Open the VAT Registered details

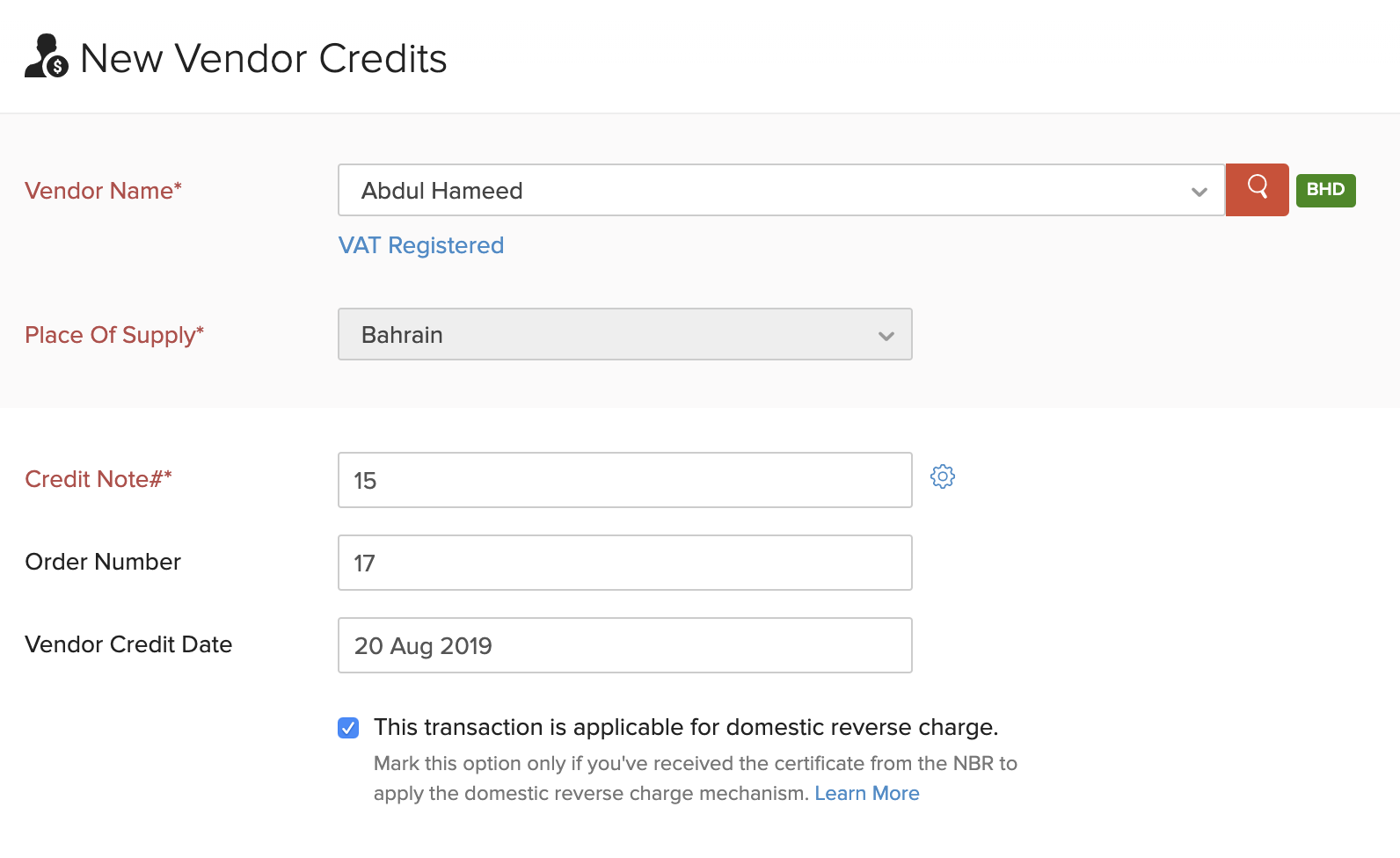(420, 245)
